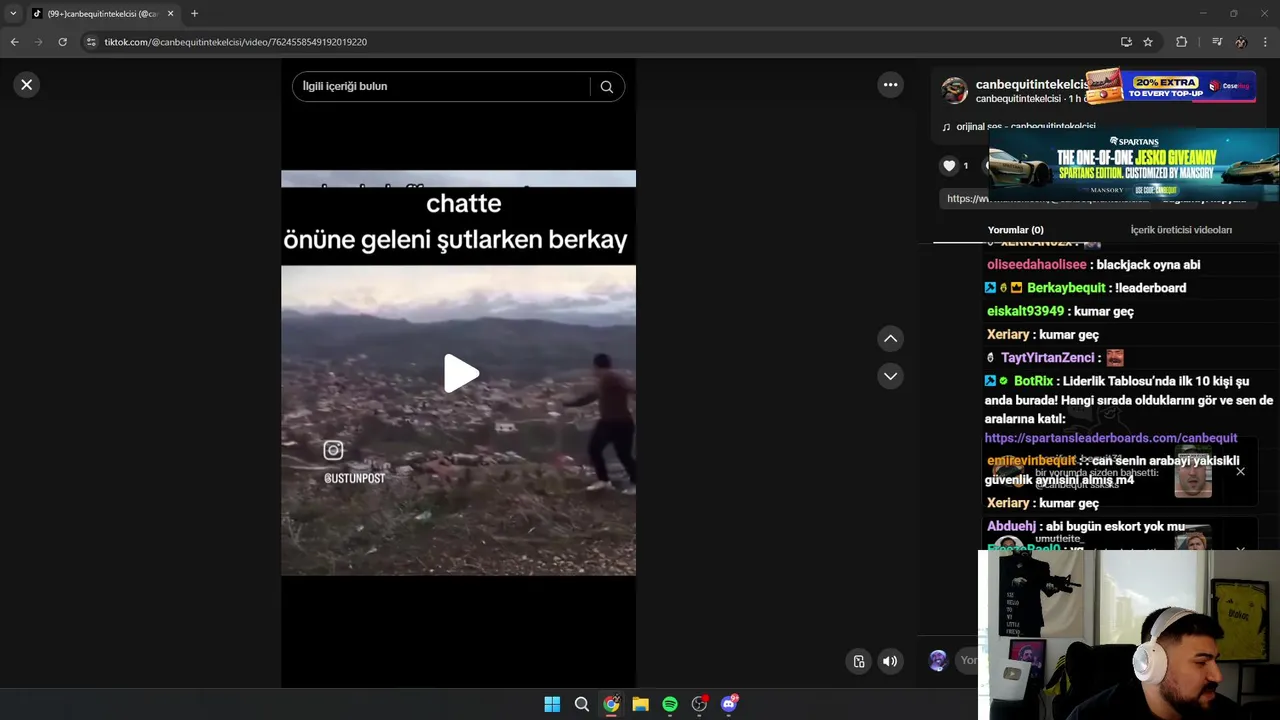Close the TikTok video viewer
This screenshot has width=1280, height=720.
27,85
